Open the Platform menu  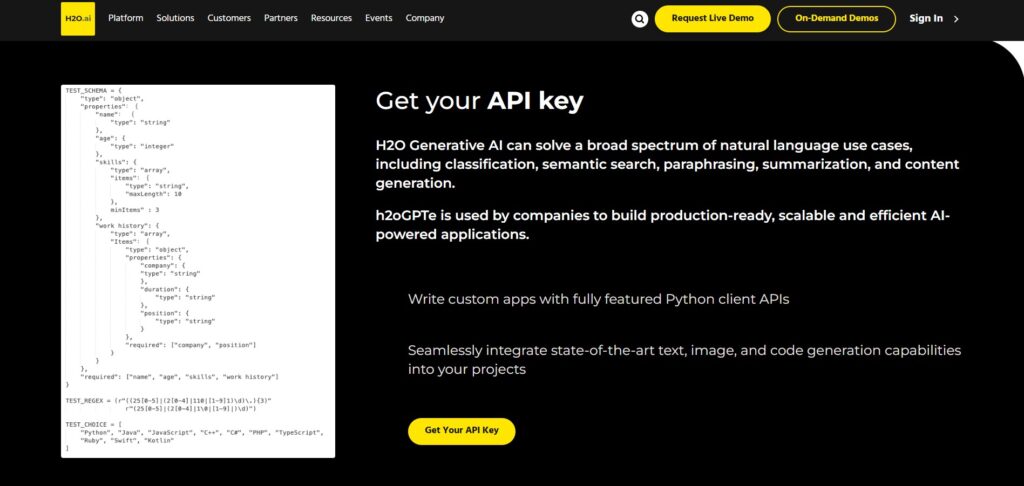(125, 18)
